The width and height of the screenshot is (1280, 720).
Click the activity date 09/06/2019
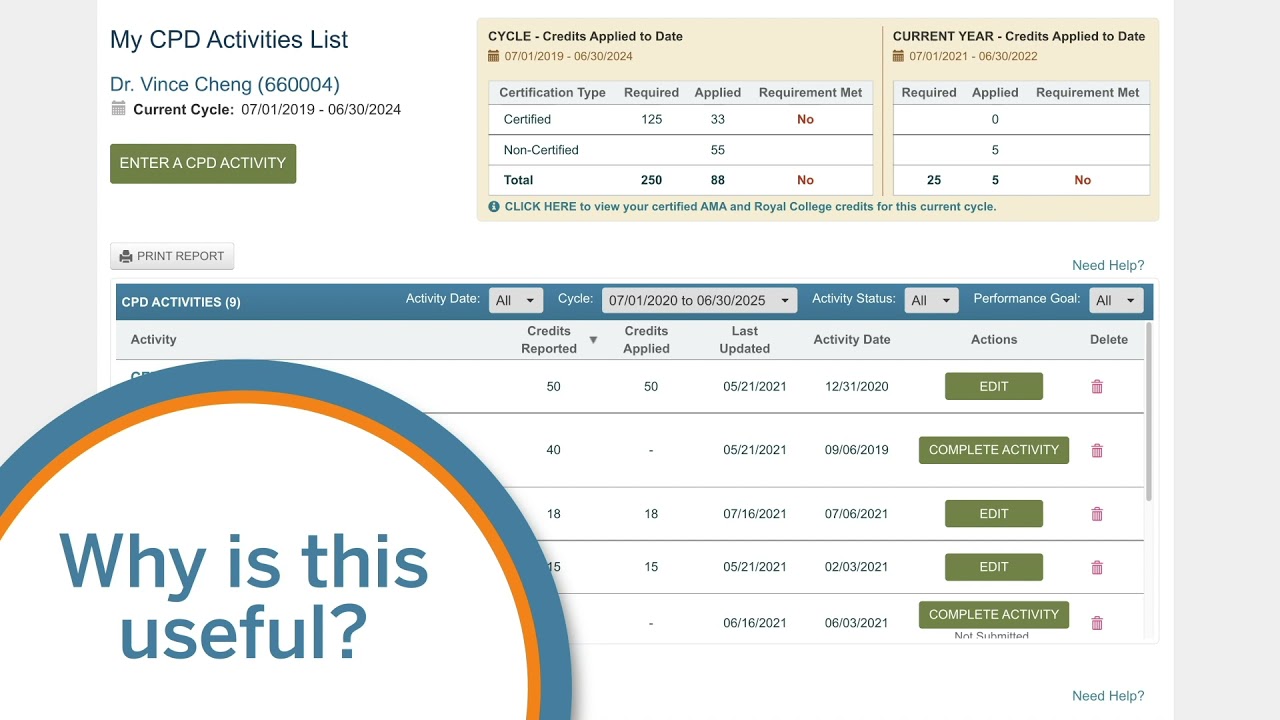tap(856, 450)
